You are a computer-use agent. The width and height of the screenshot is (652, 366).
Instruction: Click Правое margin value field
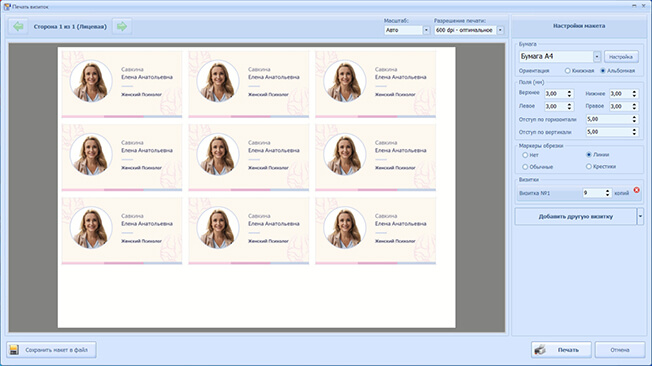pyautogui.click(x=620, y=106)
